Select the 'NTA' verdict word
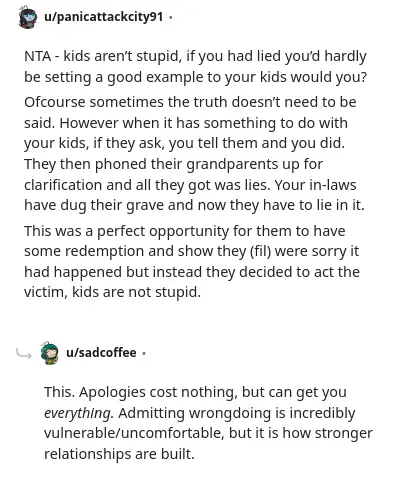400x489 pixels. (38, 56)
